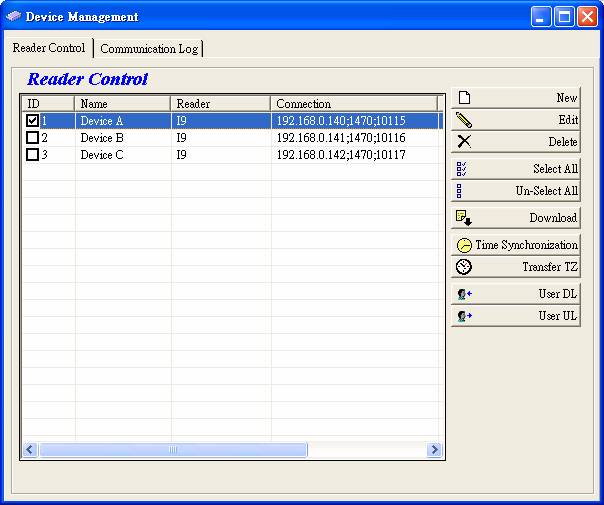This screenshot has width=604, height=505.
Task: Click the New blank page icon
Action: click(x=464, y=98)
